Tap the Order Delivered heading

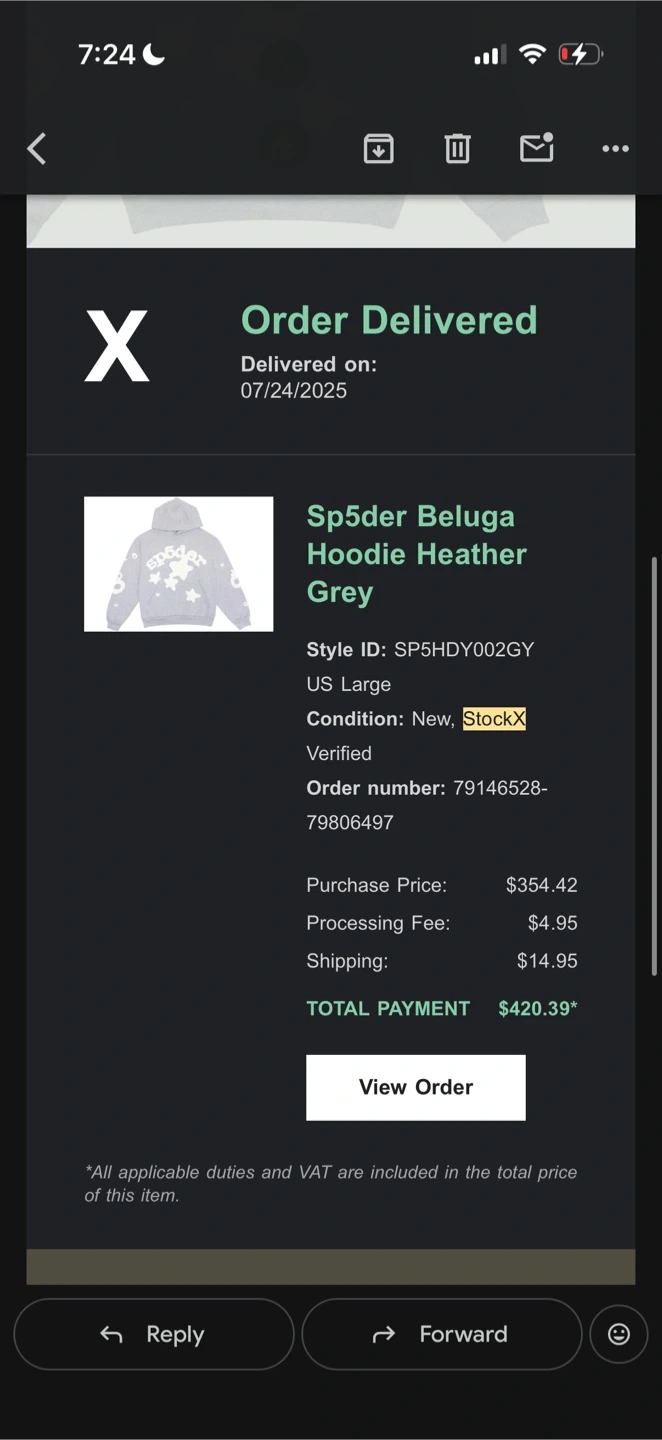(x=389, y=320)
